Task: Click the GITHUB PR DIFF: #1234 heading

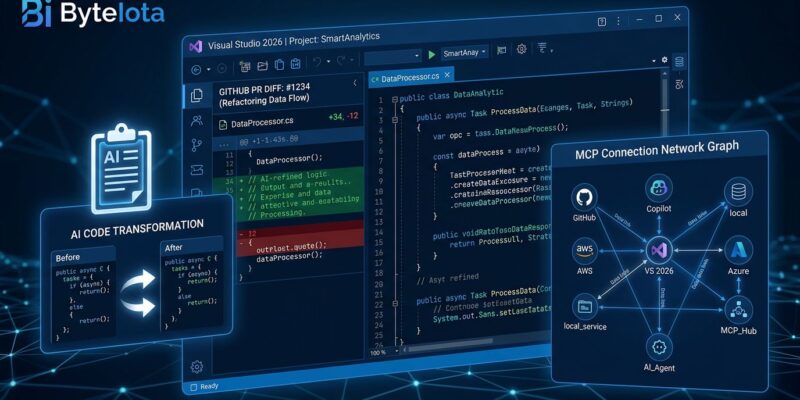Action: click(x=264, y=91)
